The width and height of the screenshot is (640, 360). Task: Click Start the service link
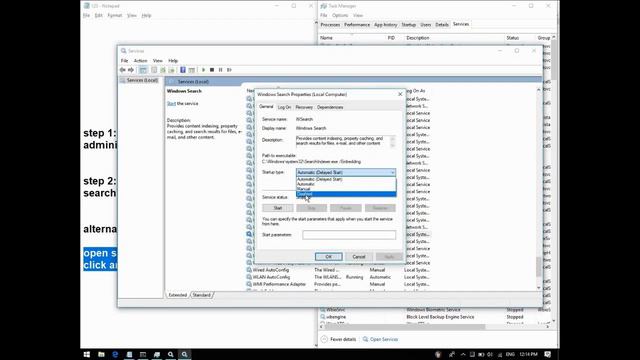171,104
